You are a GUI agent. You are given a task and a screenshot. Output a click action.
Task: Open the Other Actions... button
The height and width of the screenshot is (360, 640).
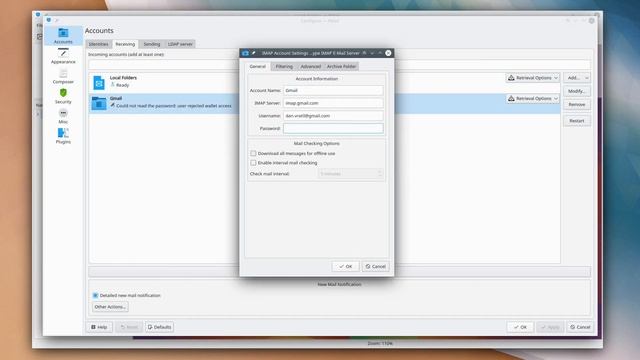(x=110, y=307)
